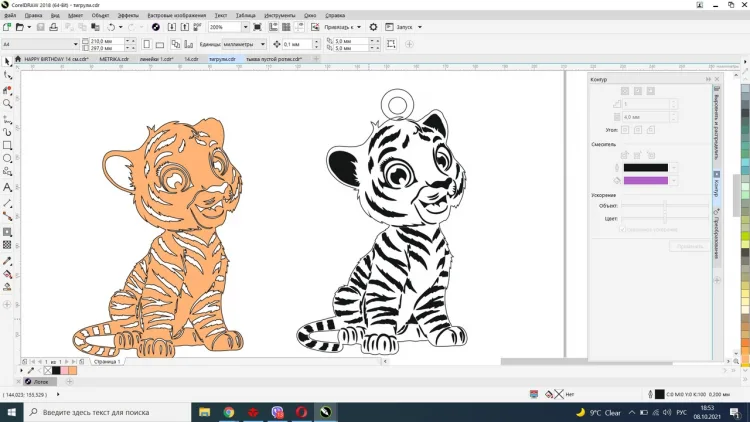Choose contour To Center option

coord(625,91)
